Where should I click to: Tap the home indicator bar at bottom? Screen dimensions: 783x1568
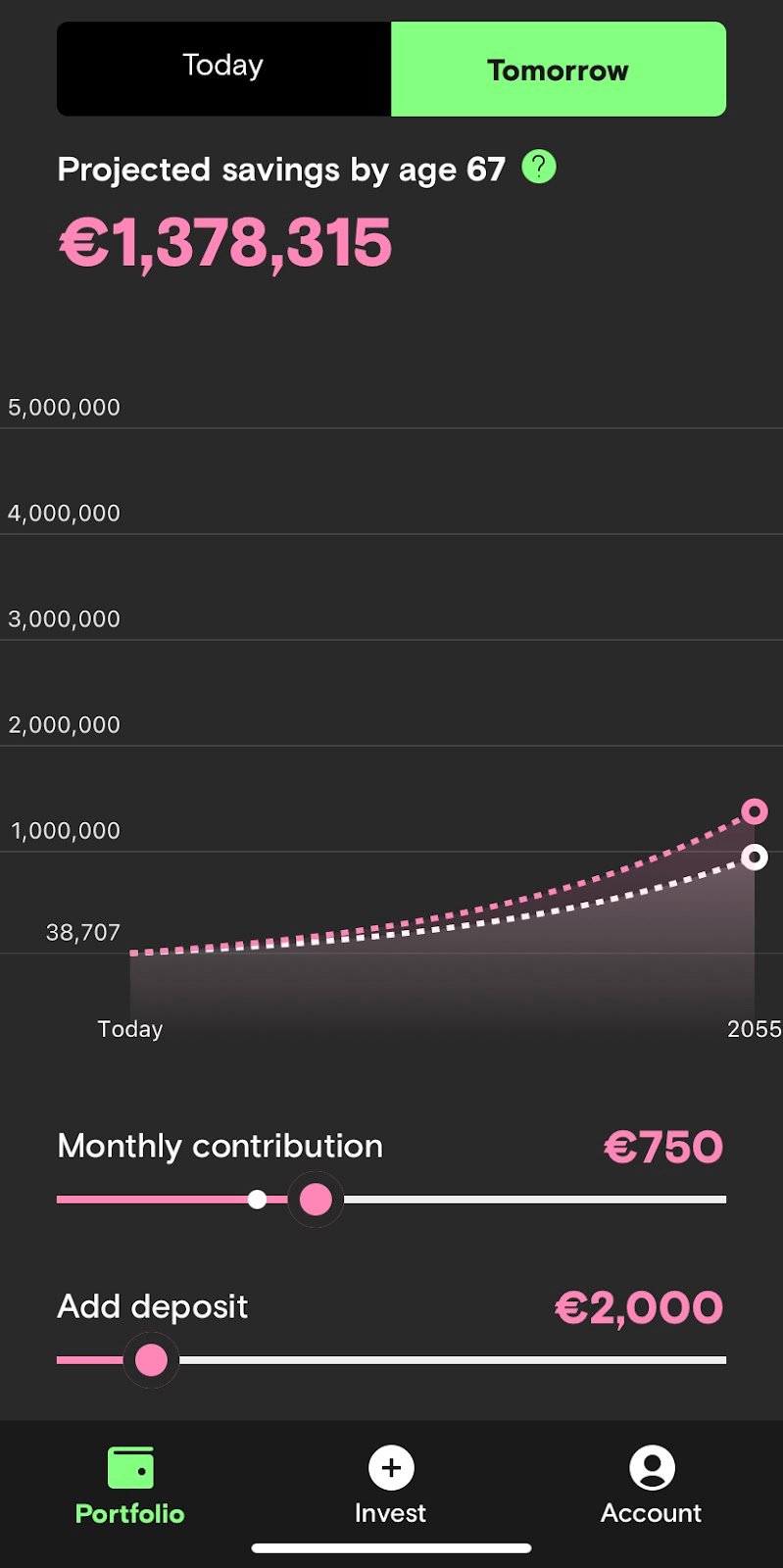click(391, 1548)
